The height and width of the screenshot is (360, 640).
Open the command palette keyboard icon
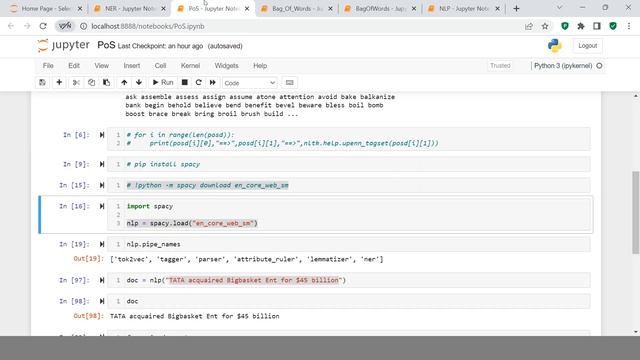click(289, 82)
